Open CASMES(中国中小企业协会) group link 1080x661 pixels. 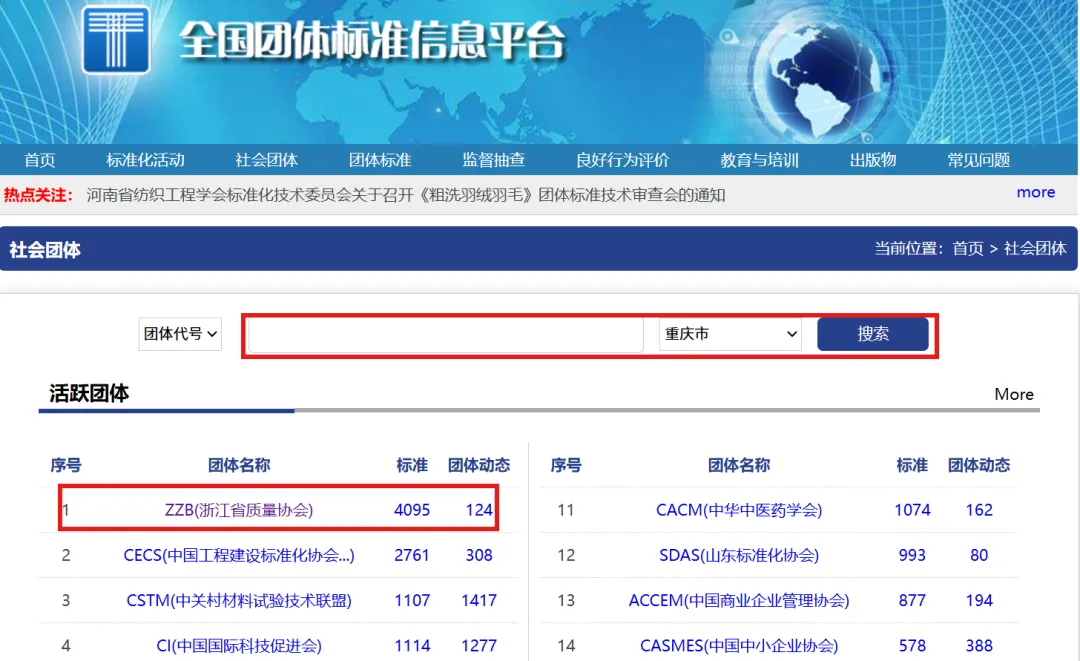[739, 646]
